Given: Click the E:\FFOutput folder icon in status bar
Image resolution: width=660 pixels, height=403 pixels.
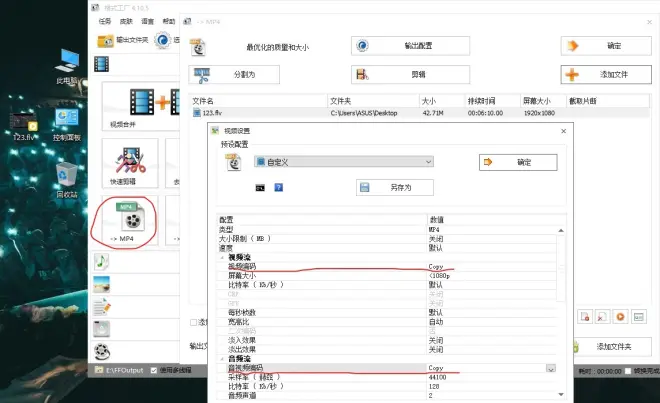Looking at the screenshot, I should coord(99,370).
